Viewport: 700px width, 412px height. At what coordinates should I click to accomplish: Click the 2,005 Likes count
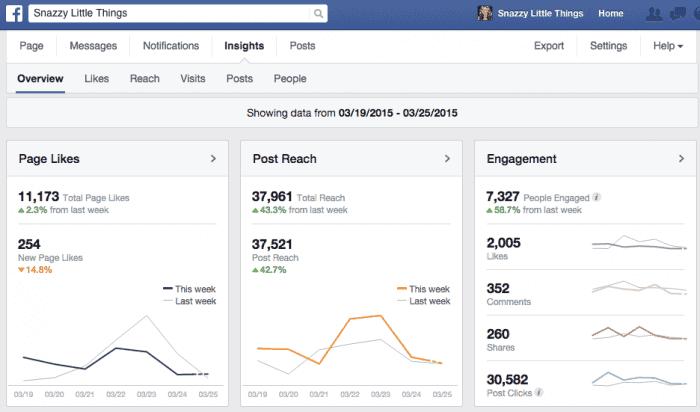click(x=504, y=243)
